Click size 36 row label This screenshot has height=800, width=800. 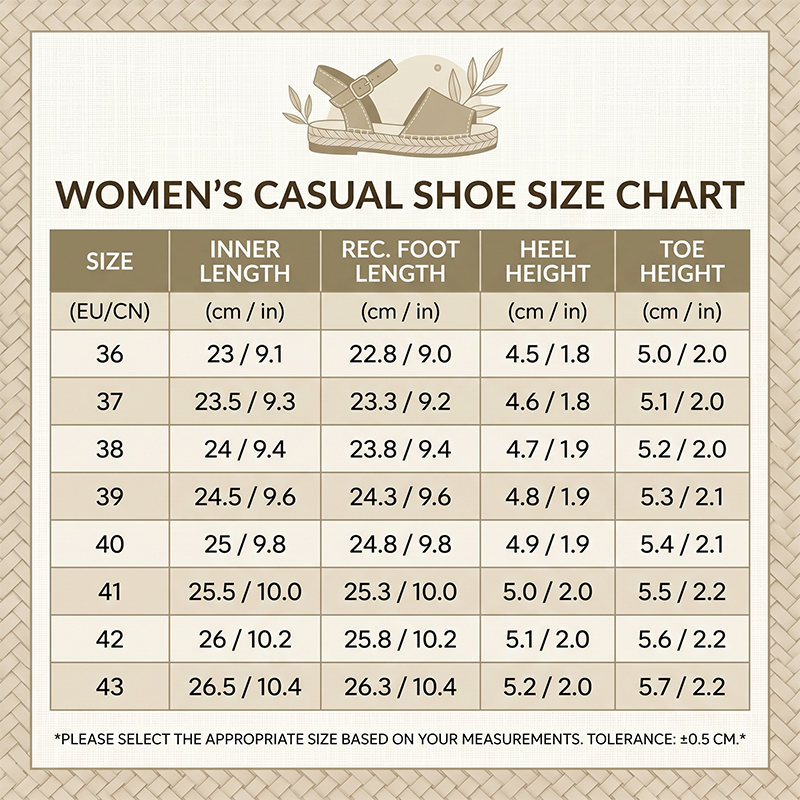point(110,354)
